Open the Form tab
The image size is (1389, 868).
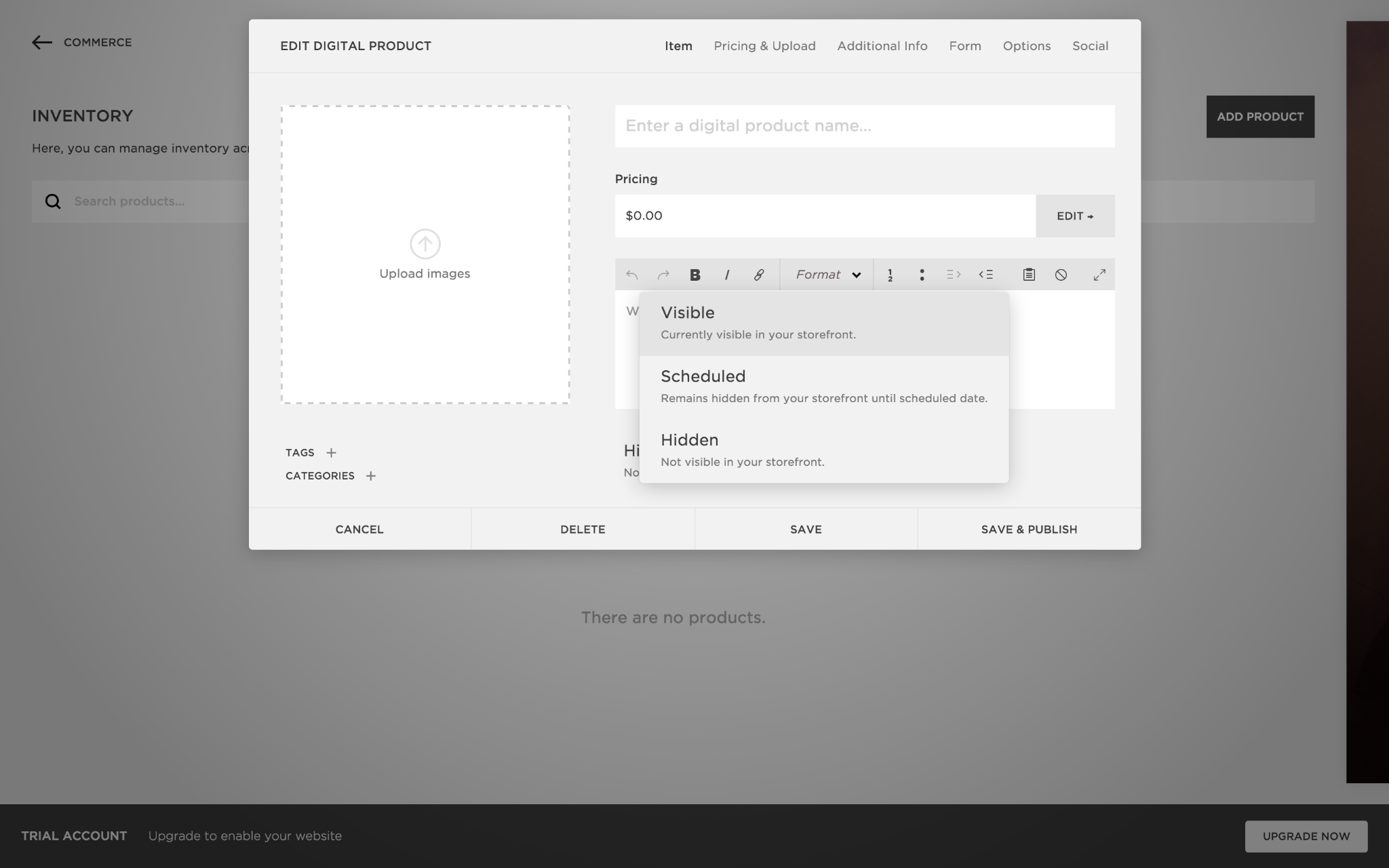coord(965,46)
